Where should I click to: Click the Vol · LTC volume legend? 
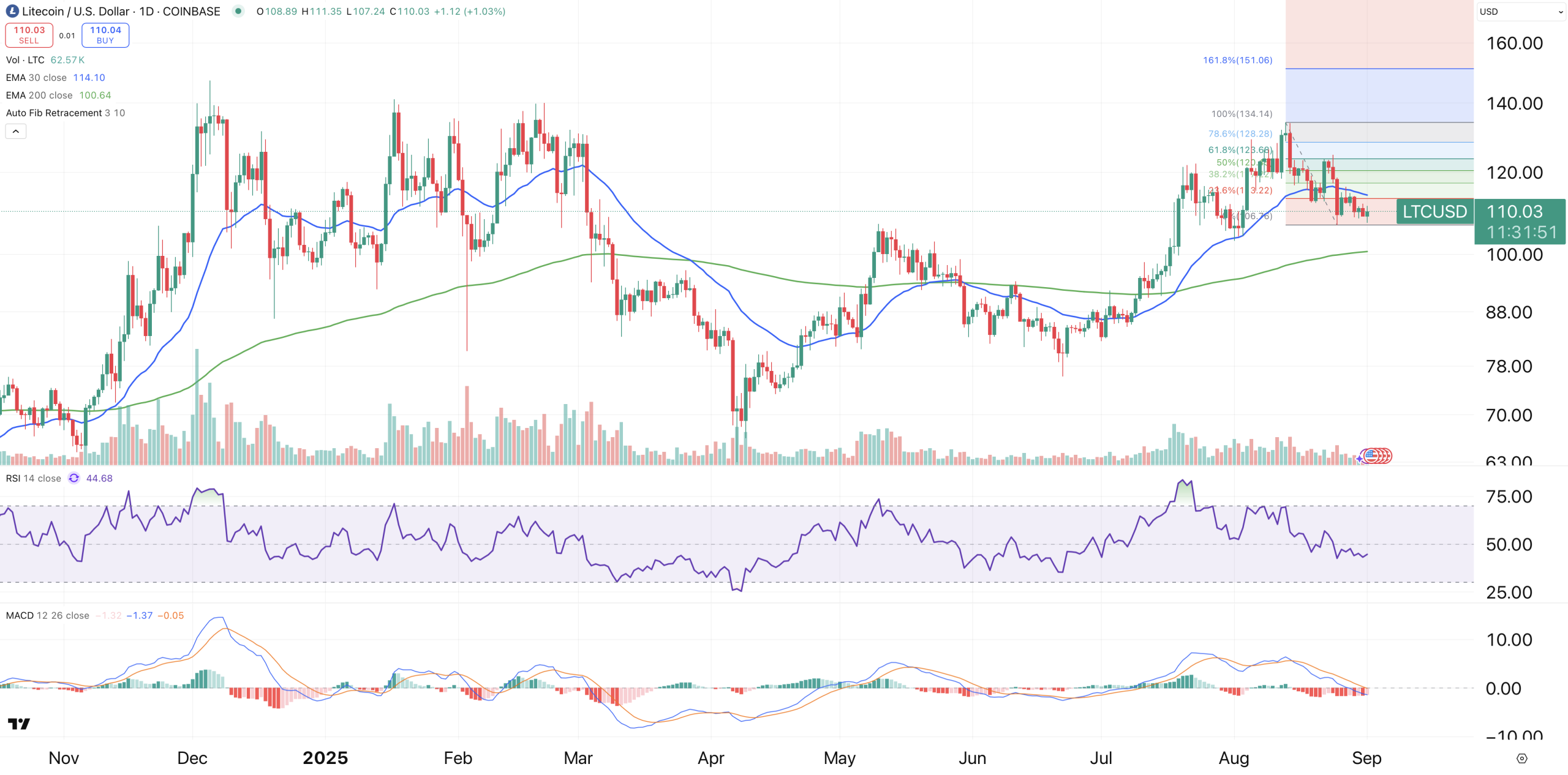pyautogui.click(x=25, y=60)
